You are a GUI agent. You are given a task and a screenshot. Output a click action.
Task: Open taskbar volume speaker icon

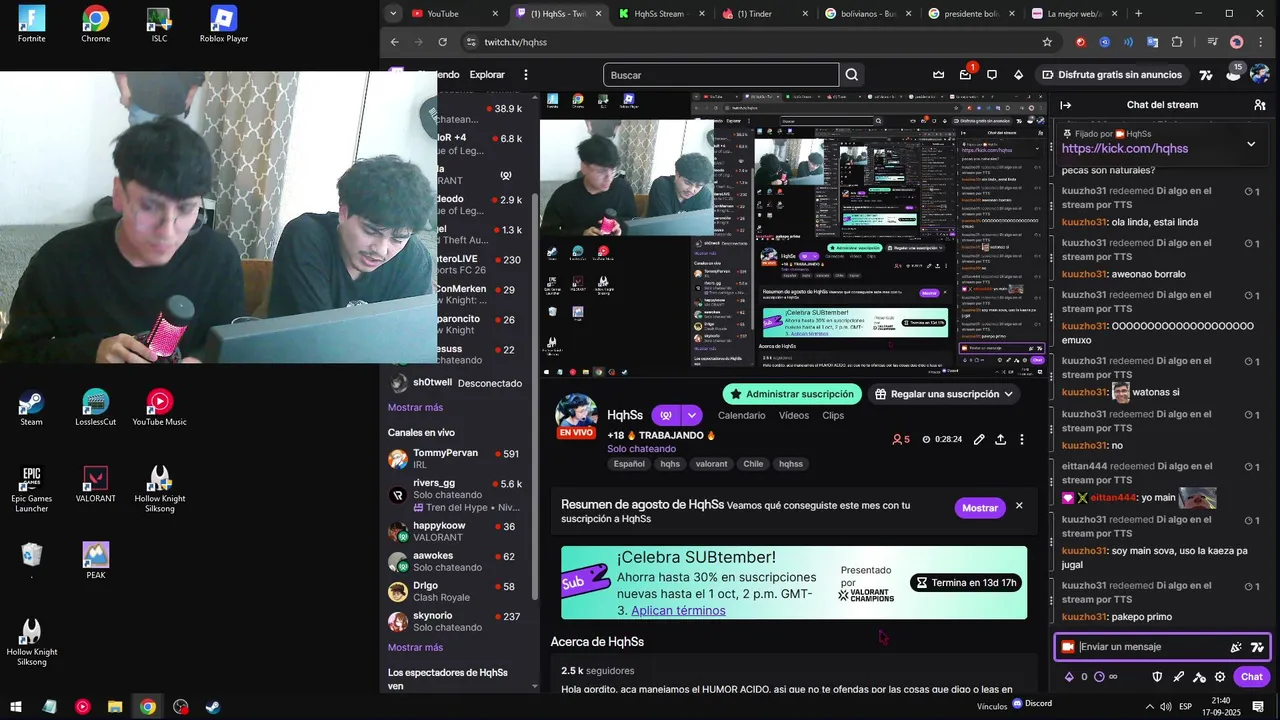pyautogui.click(x=1166, y=707)
